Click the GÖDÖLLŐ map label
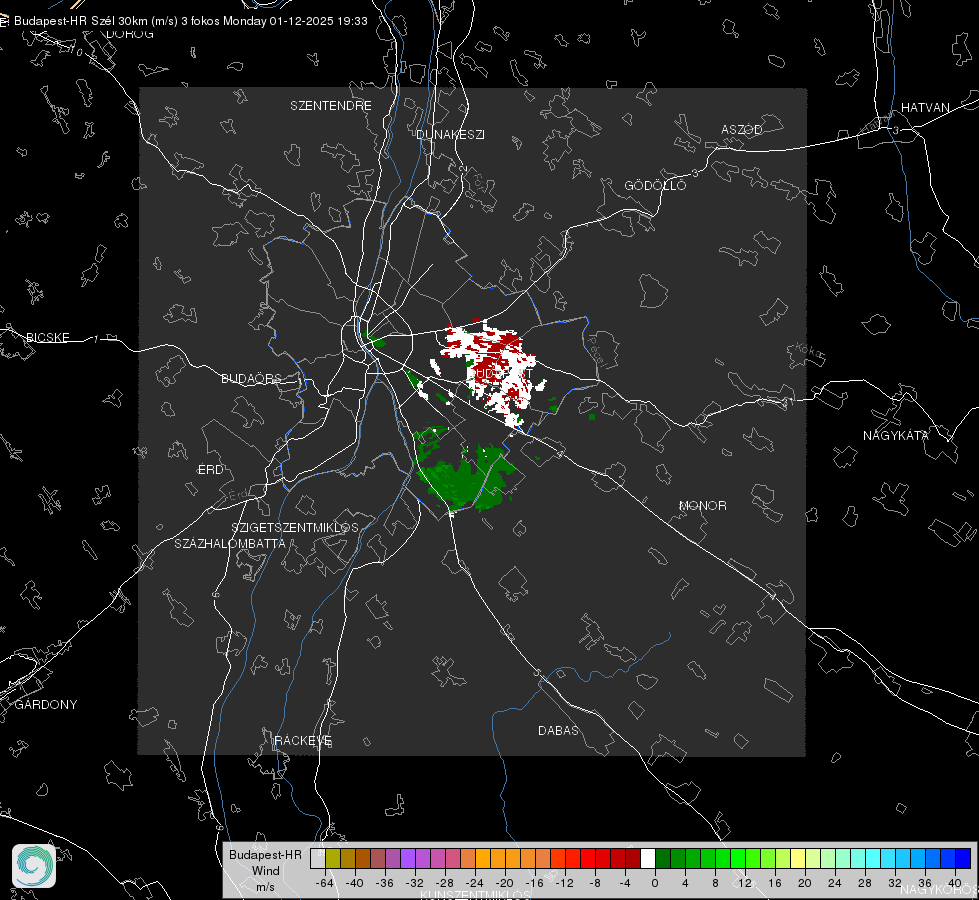 pyautogui.click(x=655, y=185)
